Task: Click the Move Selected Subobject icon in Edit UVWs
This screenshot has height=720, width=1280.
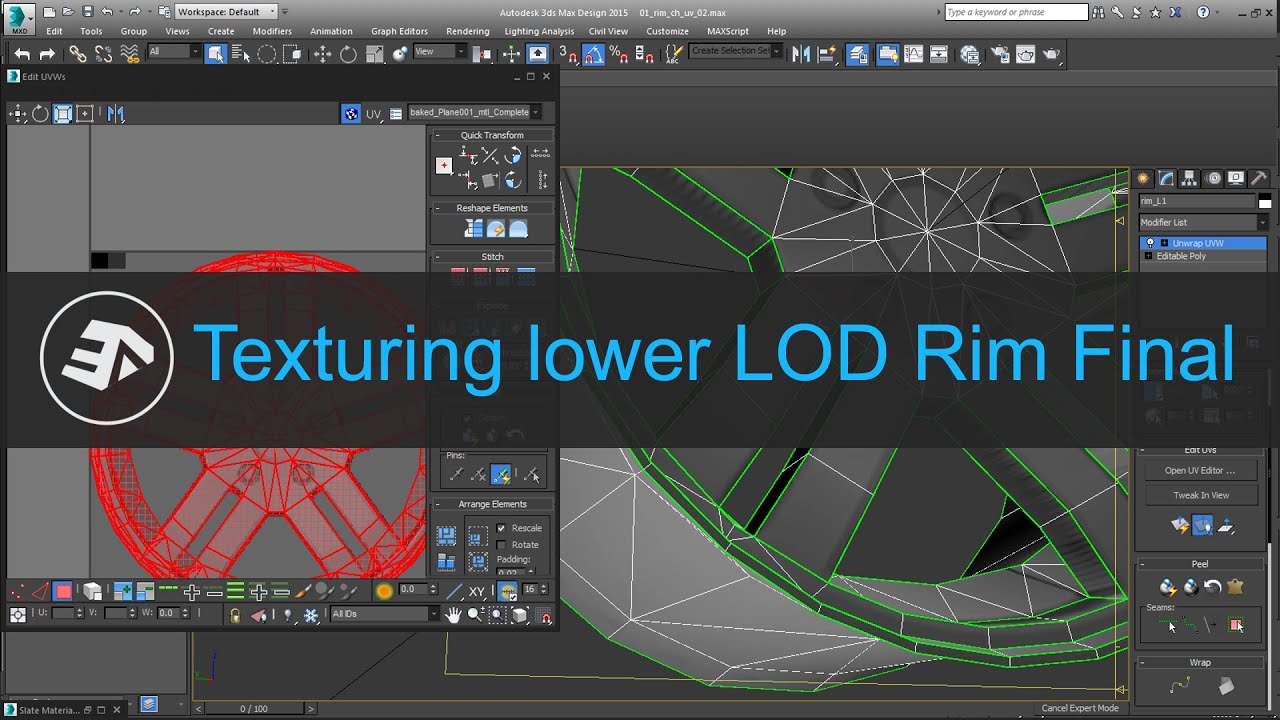Action: [18, 114]
